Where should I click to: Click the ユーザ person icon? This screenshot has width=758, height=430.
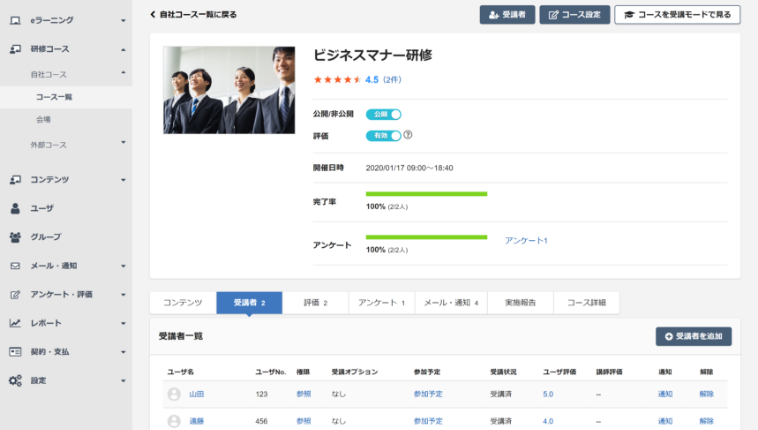(15, 208)
